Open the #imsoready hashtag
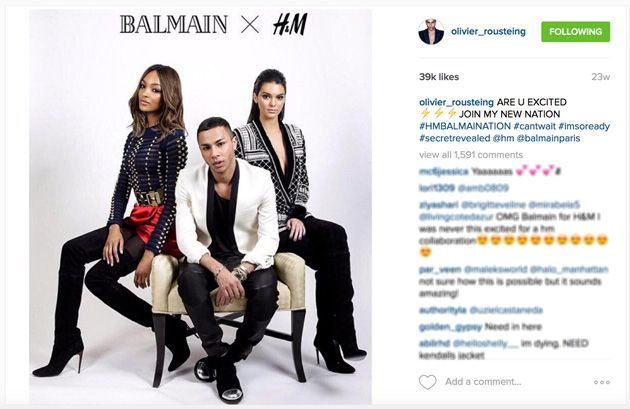The width and height of the screenshot is (630, 409). 584,126
